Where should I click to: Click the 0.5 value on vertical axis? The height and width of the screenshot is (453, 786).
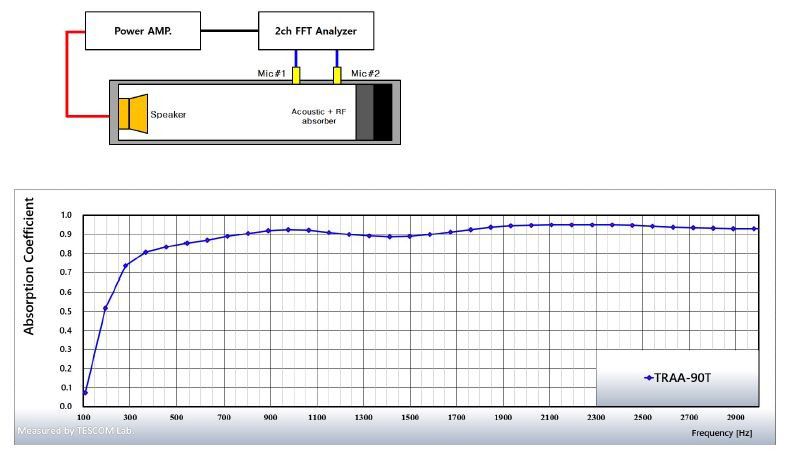tap(66, 311)
